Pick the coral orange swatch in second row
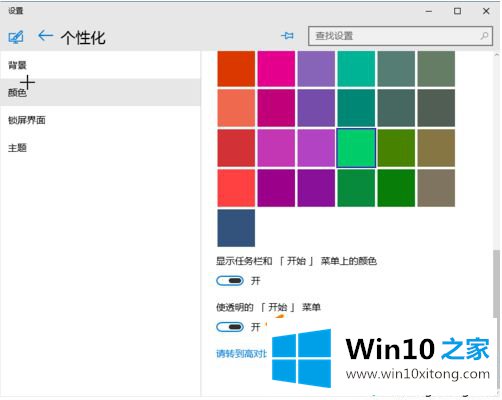Screen dimensions: 502x400 click(x=236, y=108)
